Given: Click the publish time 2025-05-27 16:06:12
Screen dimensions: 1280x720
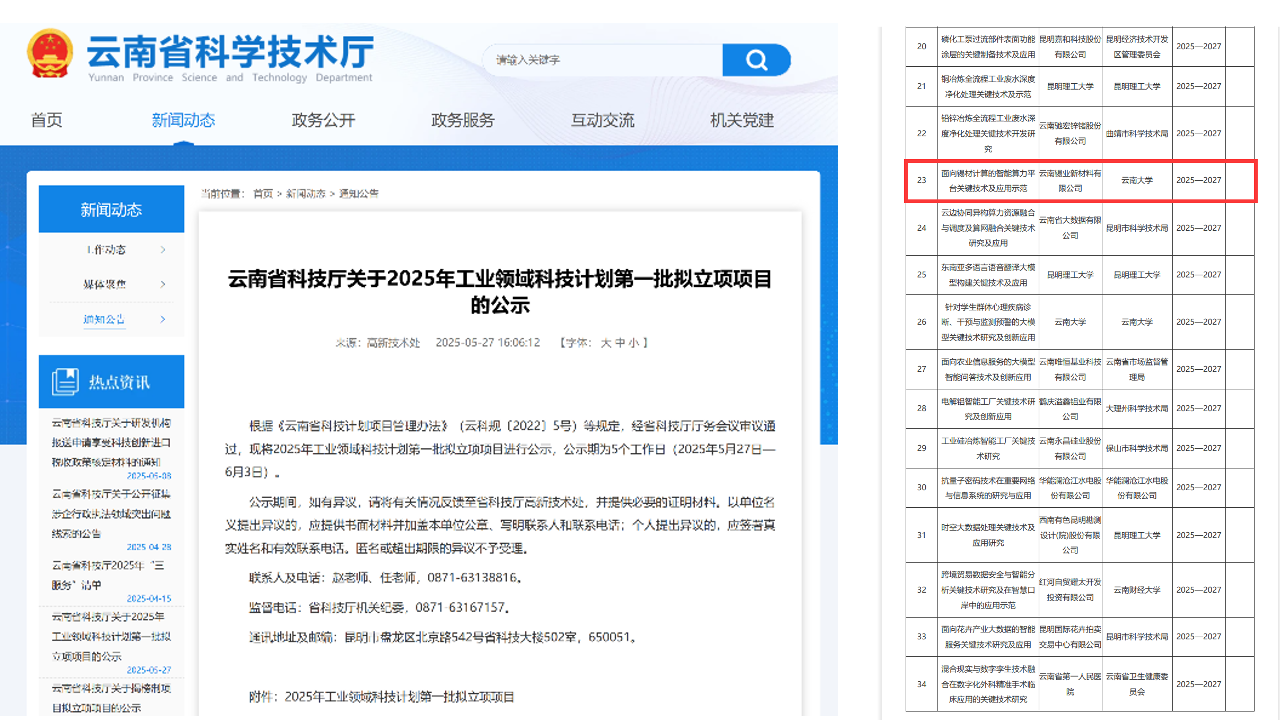Looking at the screenshot, I should coord(488,342).
